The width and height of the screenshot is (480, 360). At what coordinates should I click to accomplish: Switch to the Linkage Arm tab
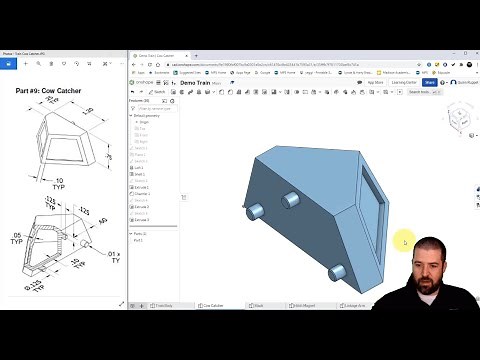pos(353,306)
